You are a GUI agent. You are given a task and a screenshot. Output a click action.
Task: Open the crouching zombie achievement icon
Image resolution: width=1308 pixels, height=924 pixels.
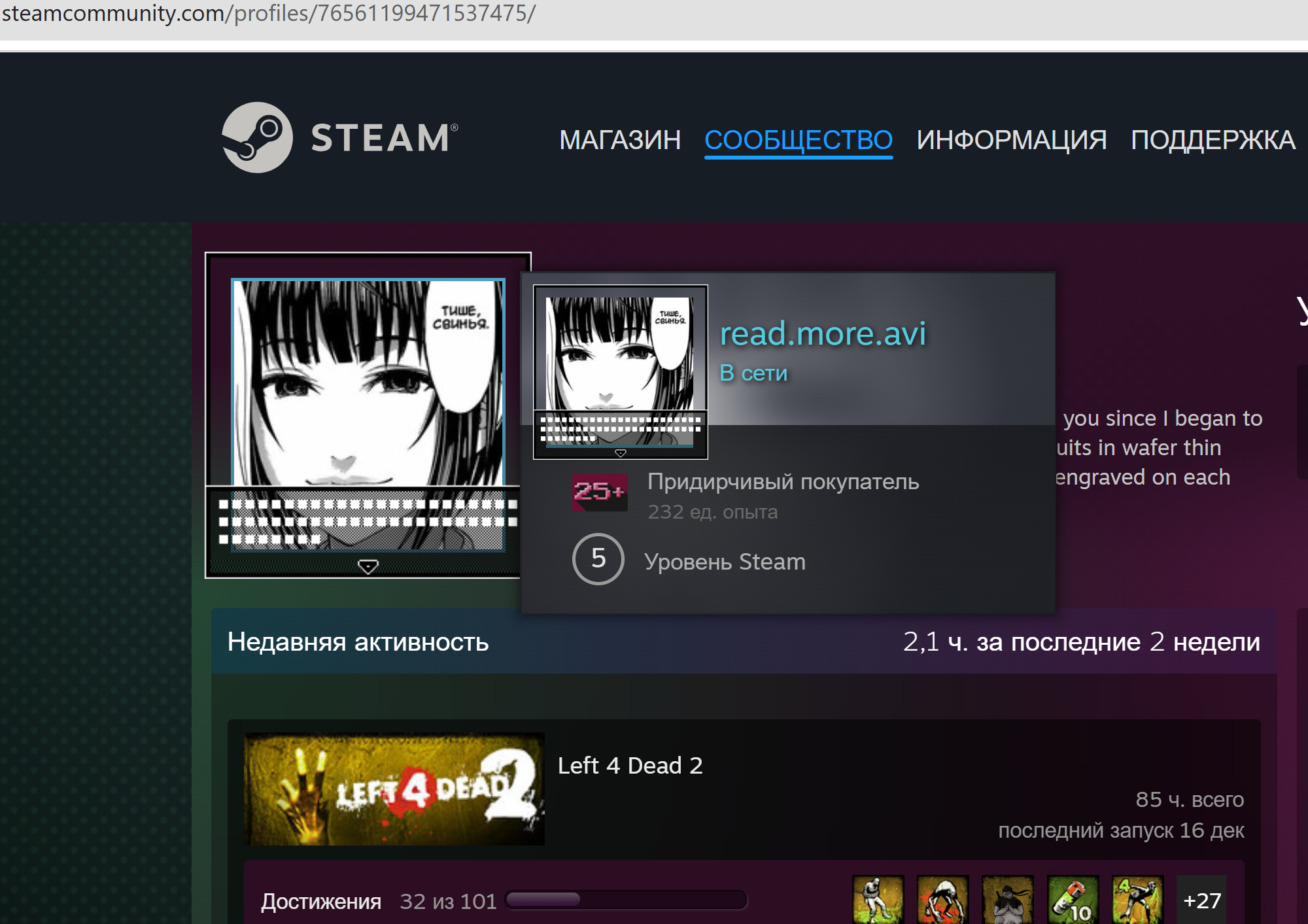(942, 900)
